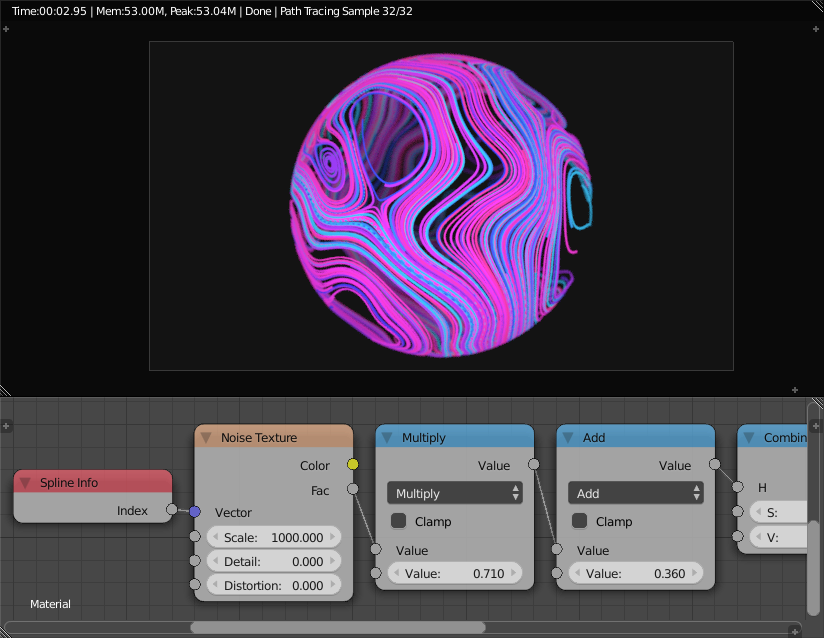Increase Distortion with right arrow
The width and height of the screenshot is (824, 638).
(x=333, y=585)
